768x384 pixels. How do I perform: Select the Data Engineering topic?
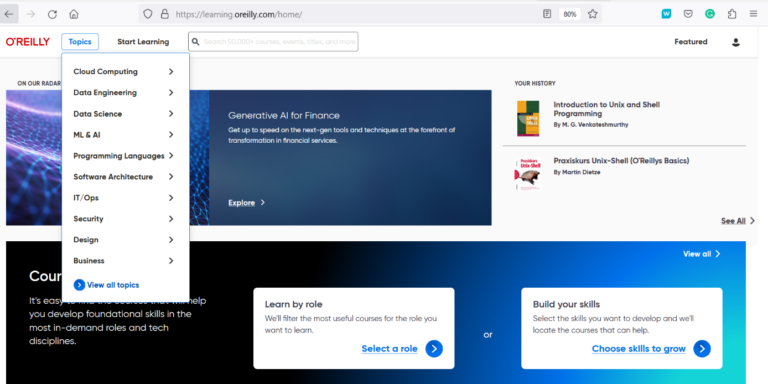point(105,93)
